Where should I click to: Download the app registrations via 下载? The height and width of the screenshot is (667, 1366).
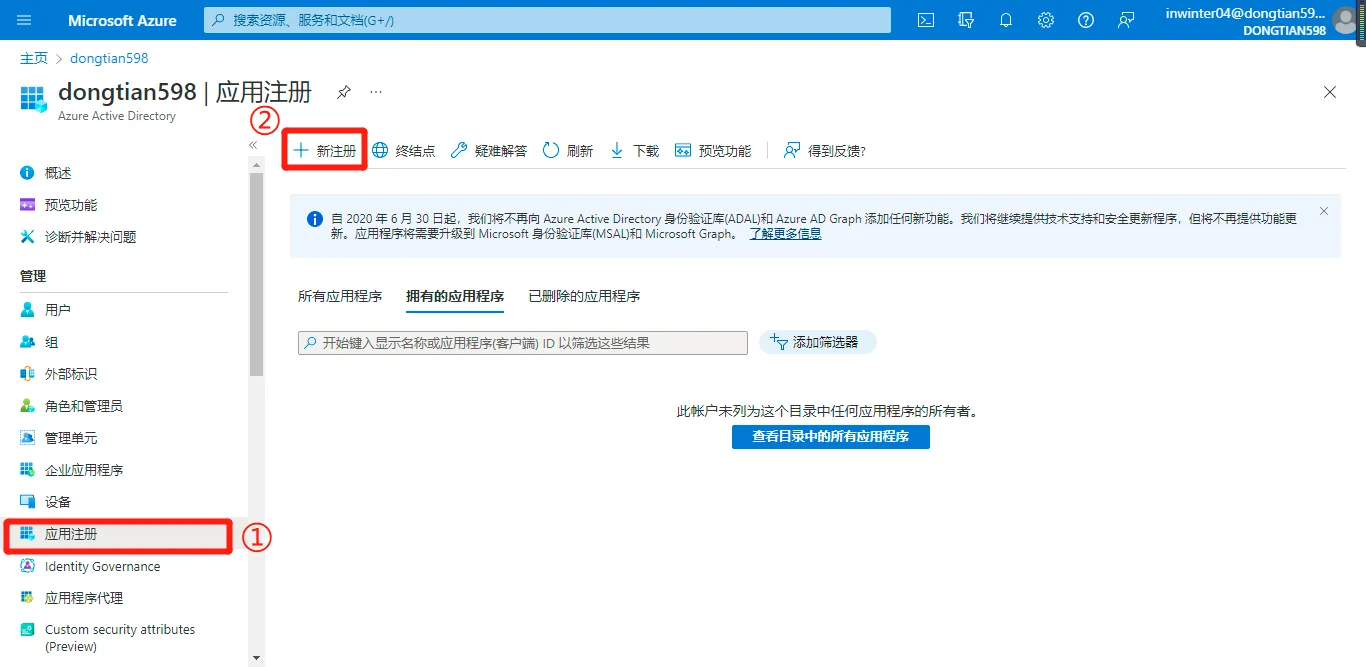click(x=634, y=150)
